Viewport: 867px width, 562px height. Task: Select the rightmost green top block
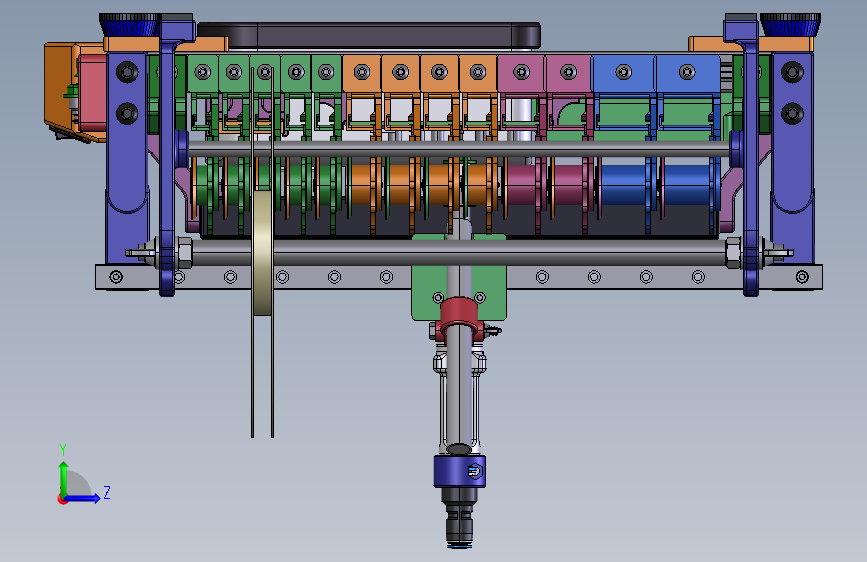coord(326,73)
